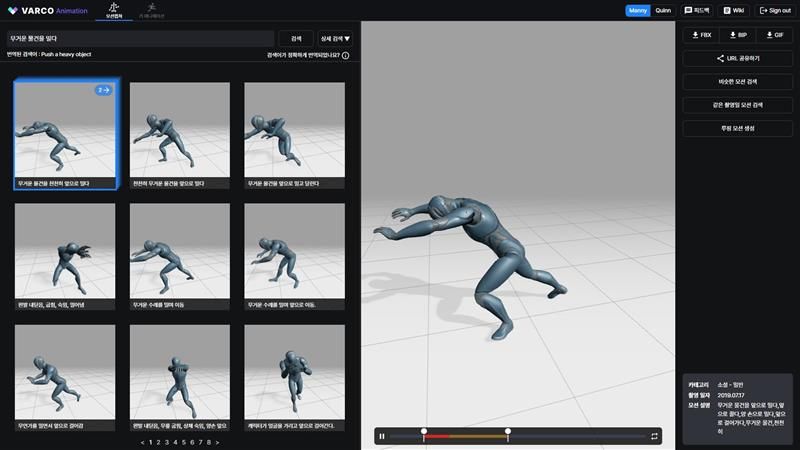Open the feedback chat button
Image resolution: width=800 pixels, height=450 pixels.
coord(697,10)
